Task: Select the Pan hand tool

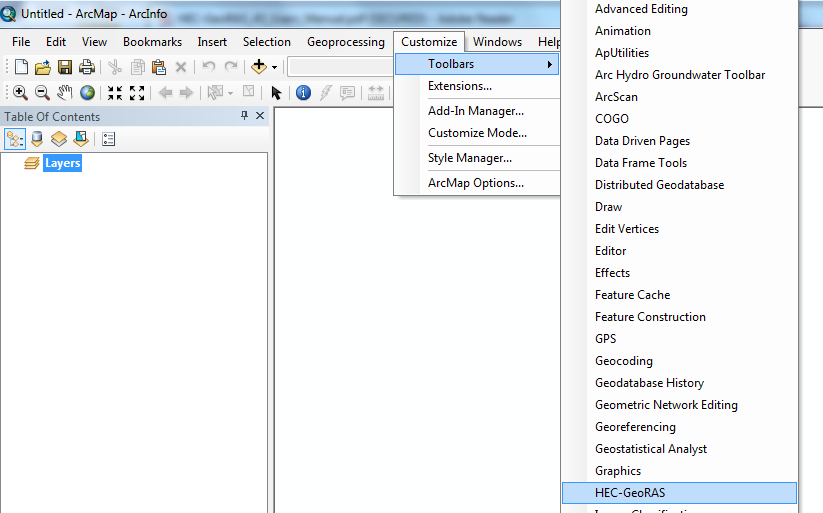Action: [65, 93]
